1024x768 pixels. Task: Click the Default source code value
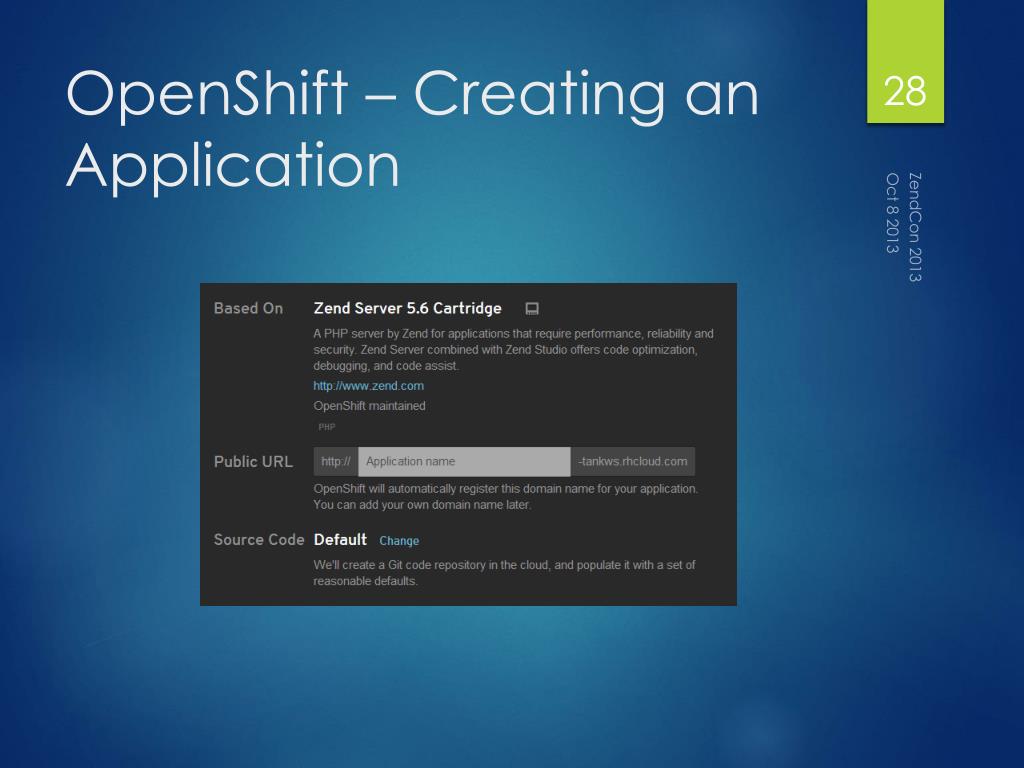[x=340, y=539]
